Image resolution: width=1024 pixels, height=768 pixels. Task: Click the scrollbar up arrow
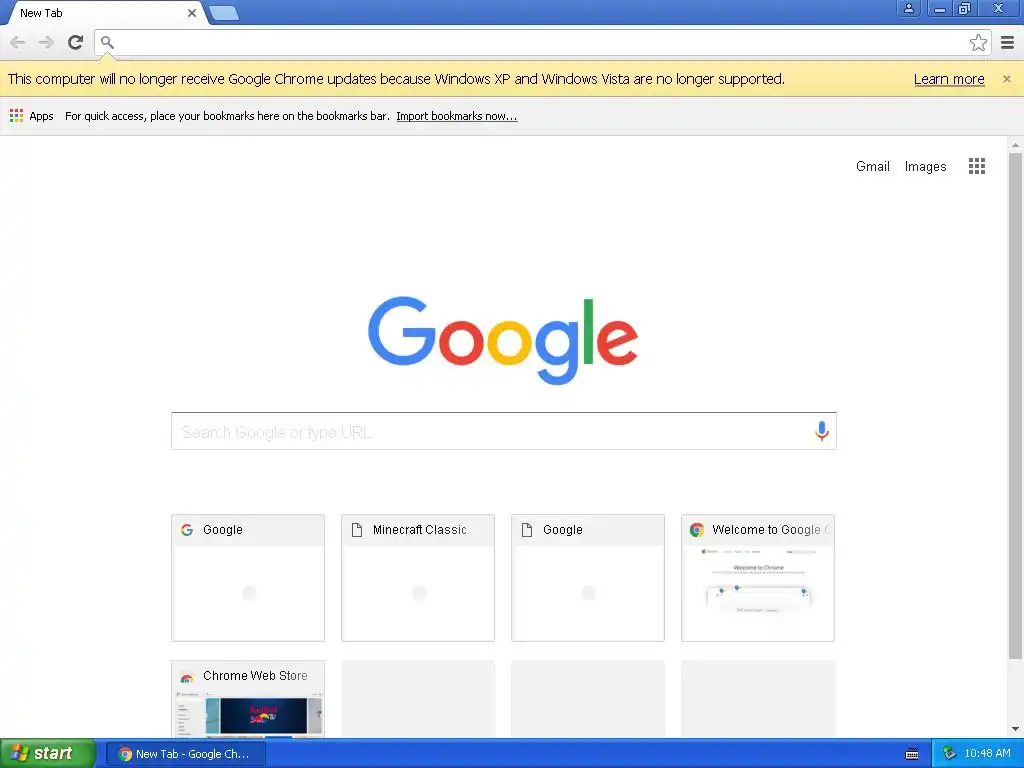pos(1015,145)
